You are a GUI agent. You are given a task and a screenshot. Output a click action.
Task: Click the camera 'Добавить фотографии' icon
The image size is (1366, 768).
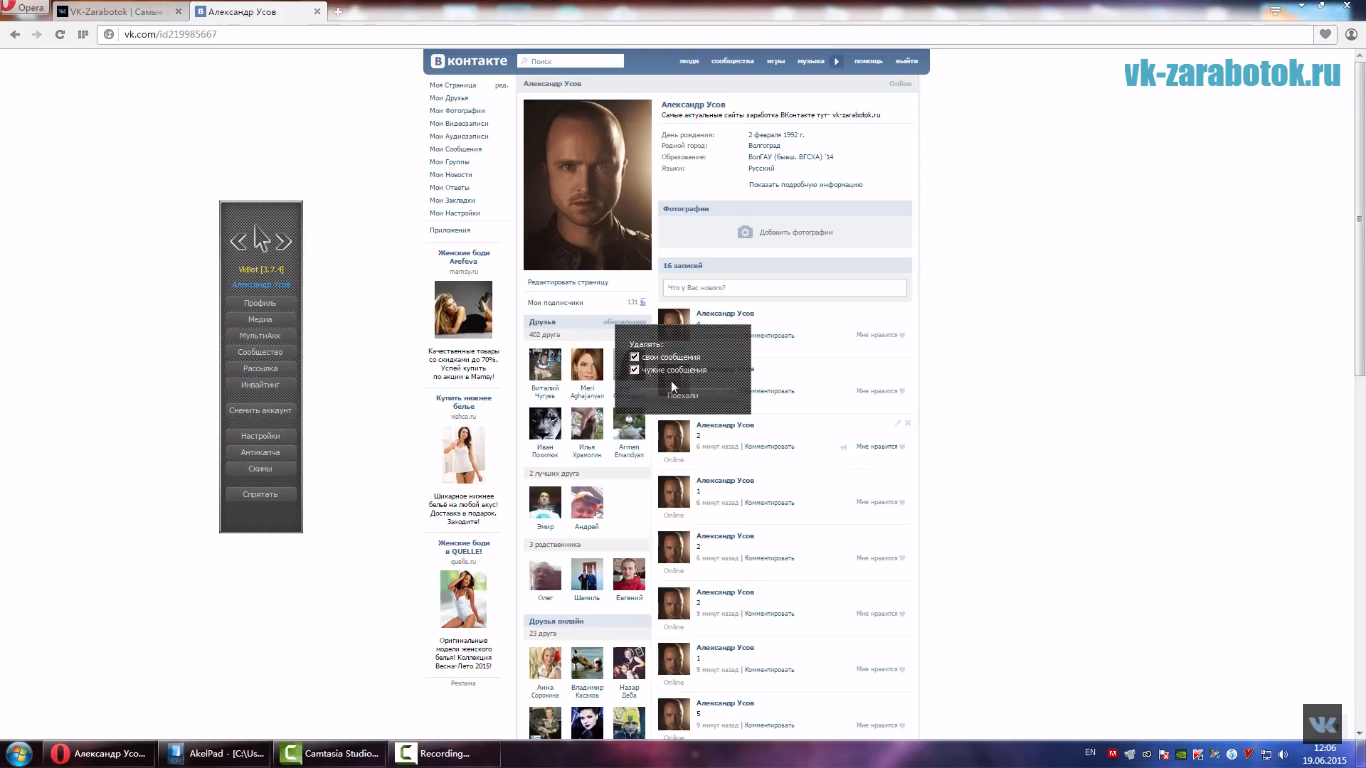[x=745, y=232]
